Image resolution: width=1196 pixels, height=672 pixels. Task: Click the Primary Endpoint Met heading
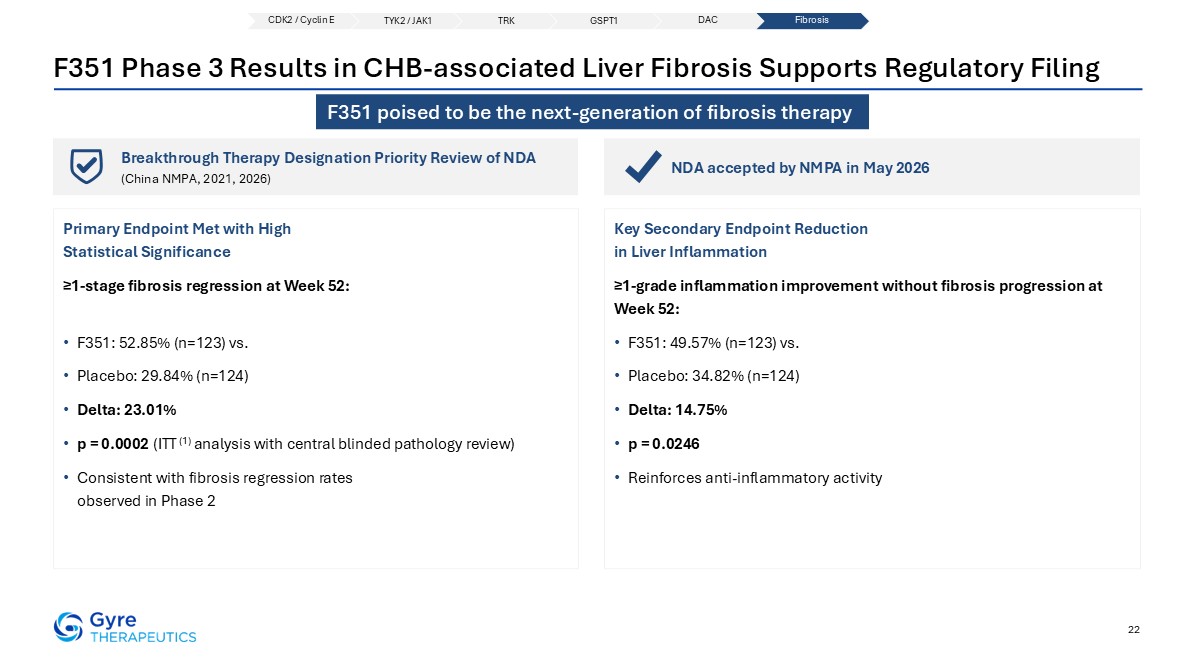tap(177, 240)
